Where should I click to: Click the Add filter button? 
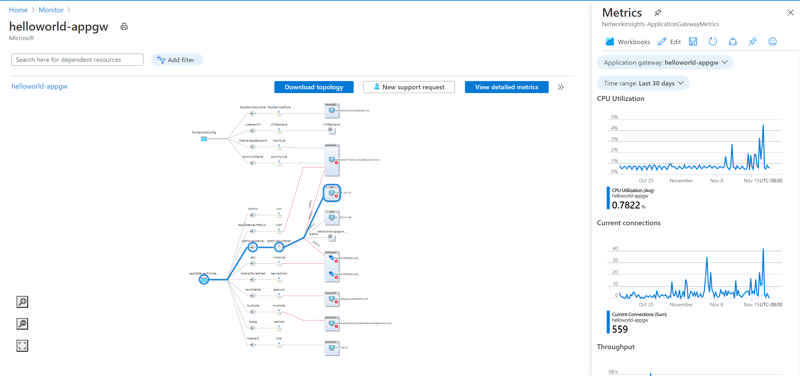tap(177, 60)
